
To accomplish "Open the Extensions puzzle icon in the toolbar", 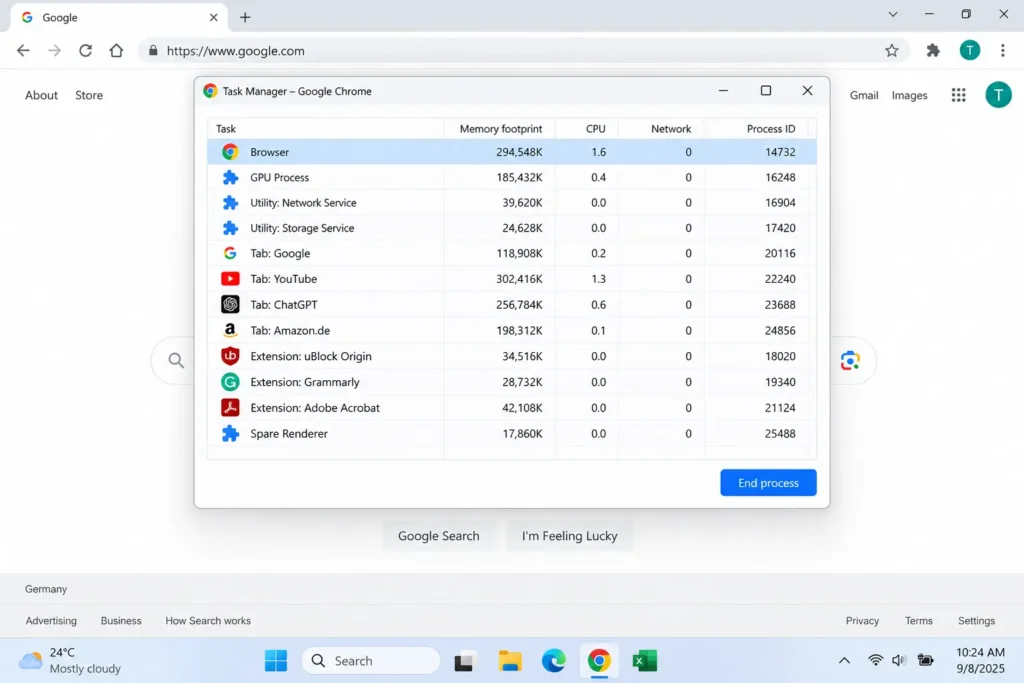I will coord(933,50).
